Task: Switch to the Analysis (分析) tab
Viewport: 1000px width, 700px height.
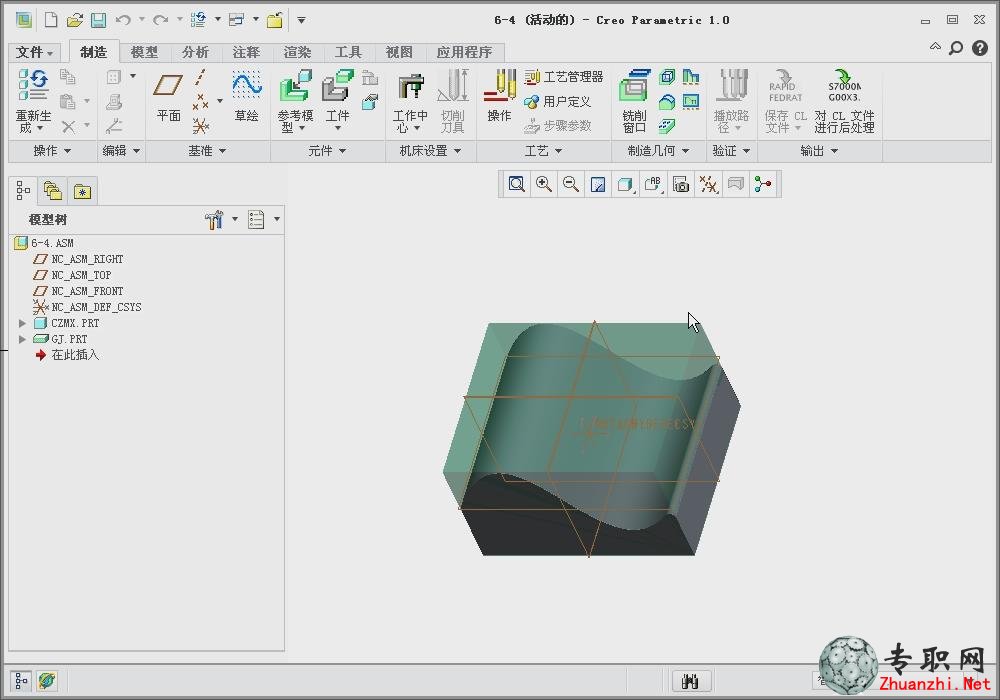Action: (195, 52)
